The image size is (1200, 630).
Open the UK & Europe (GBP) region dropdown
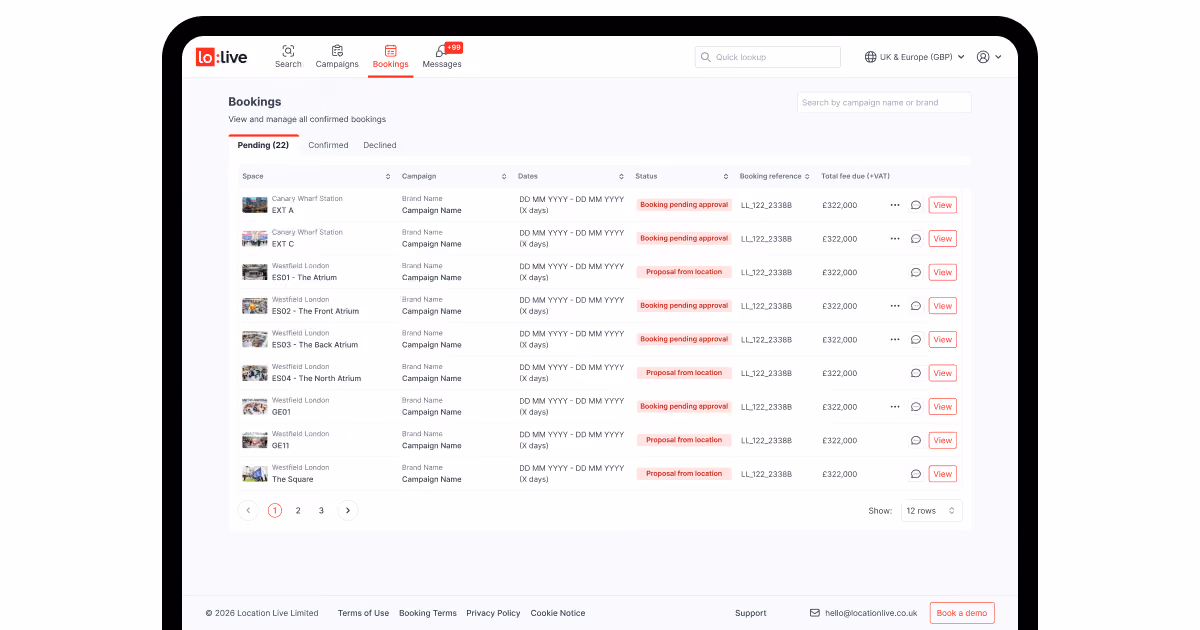pos(915,57)
